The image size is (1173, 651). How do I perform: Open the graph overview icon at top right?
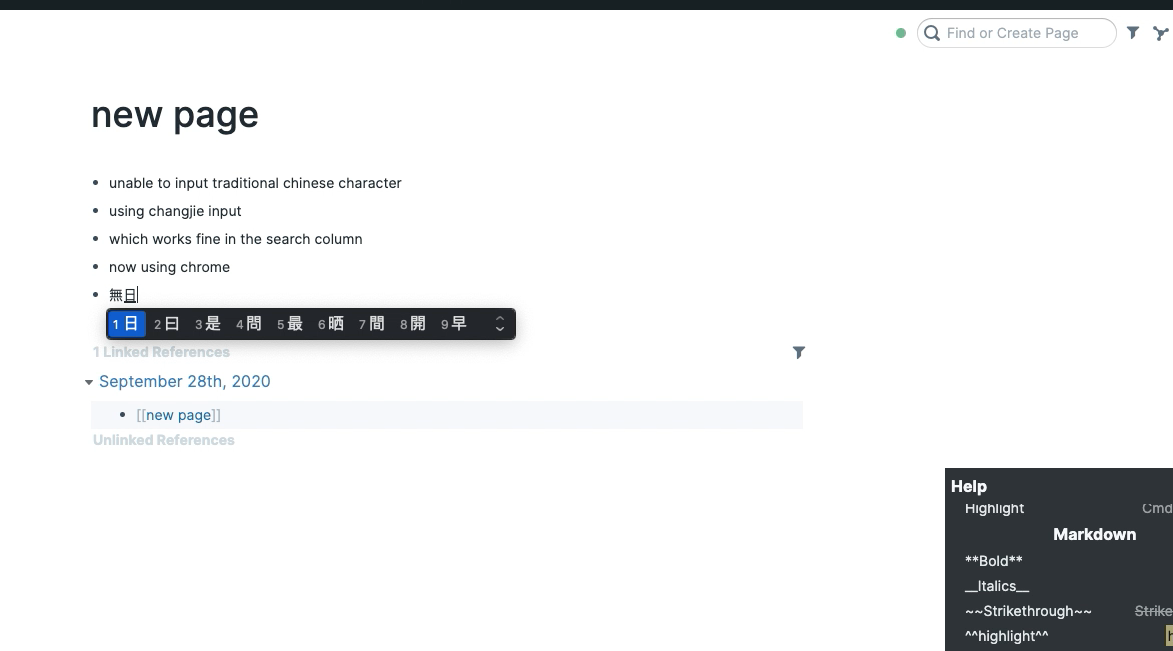coord(1161,33)
